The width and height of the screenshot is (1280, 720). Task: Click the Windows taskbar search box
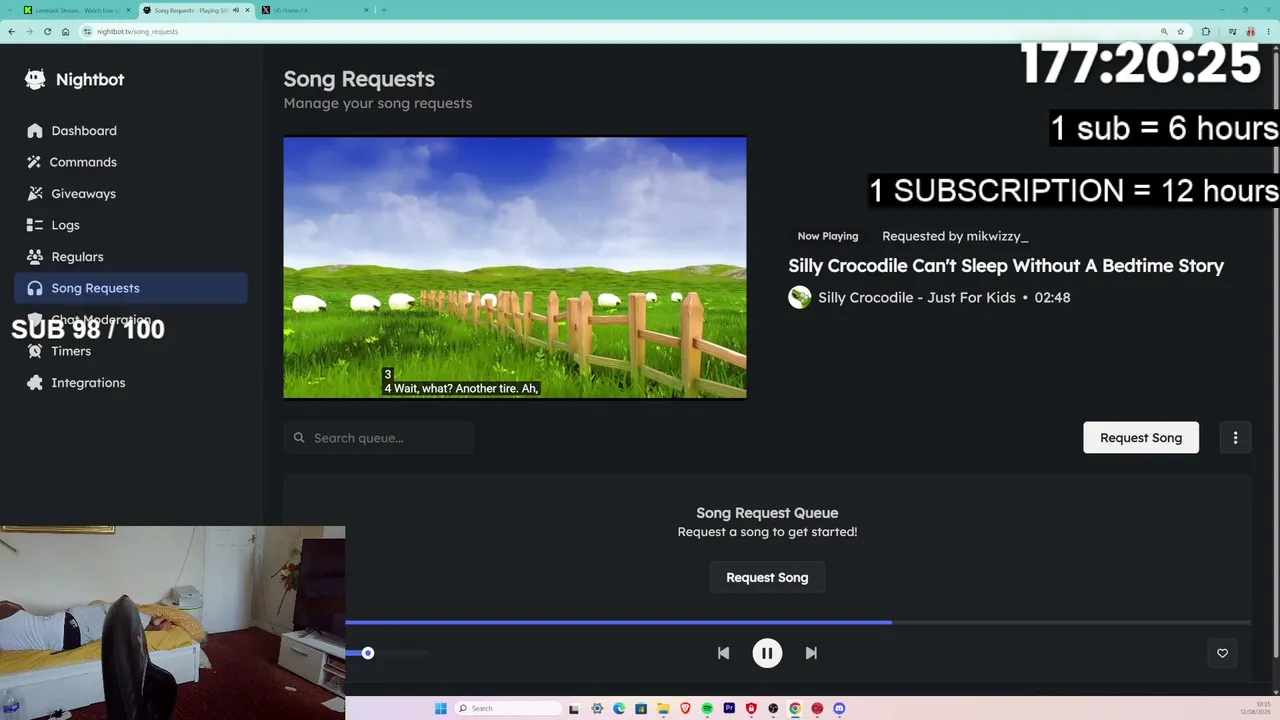508,709
